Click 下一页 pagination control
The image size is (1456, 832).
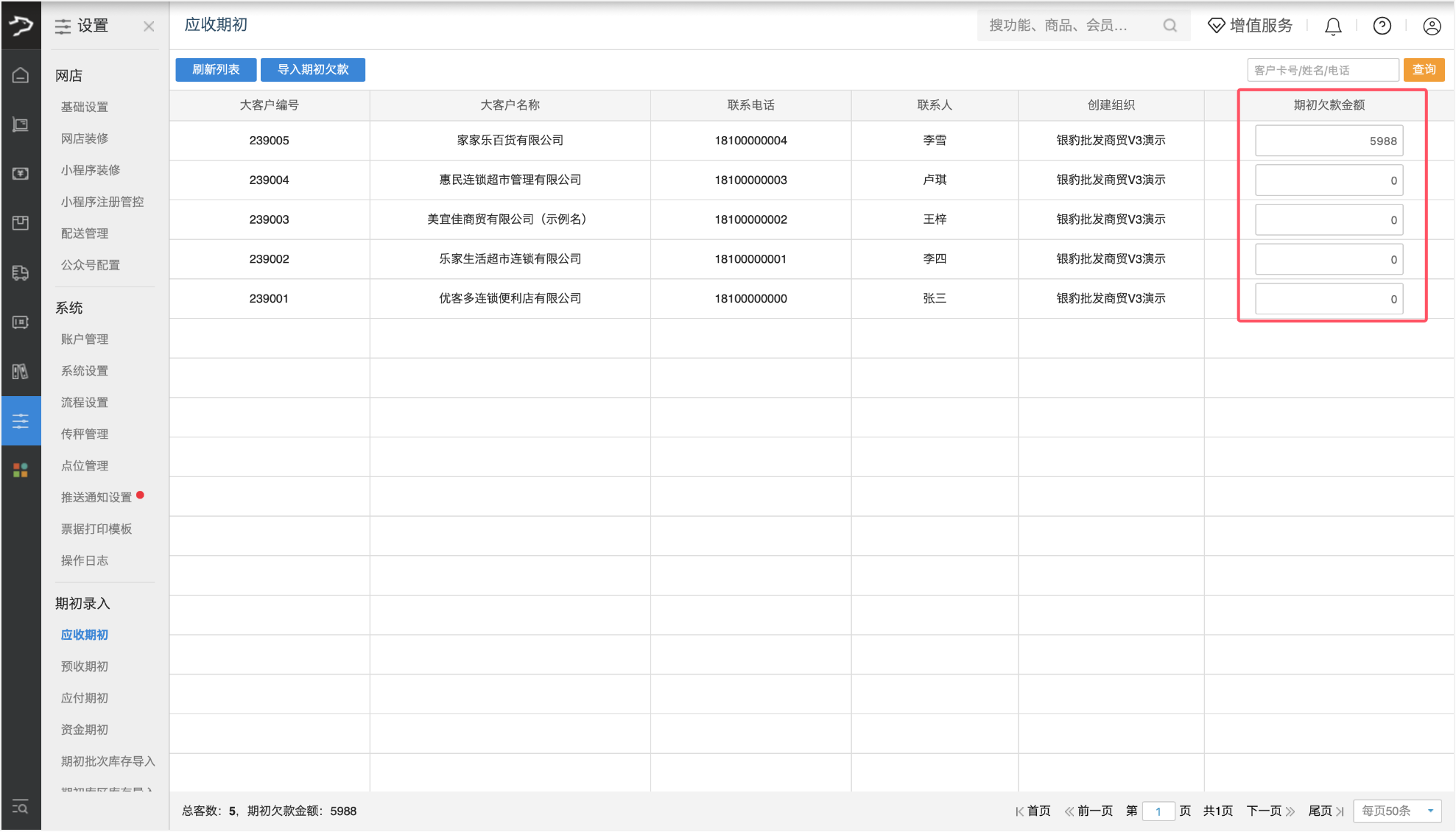click(1264, 811)
